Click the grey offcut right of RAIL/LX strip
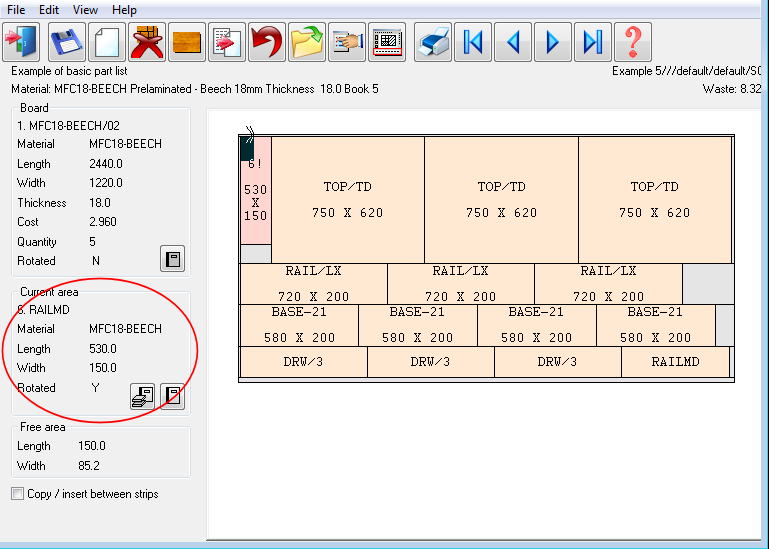 click(x=708, y=284)
